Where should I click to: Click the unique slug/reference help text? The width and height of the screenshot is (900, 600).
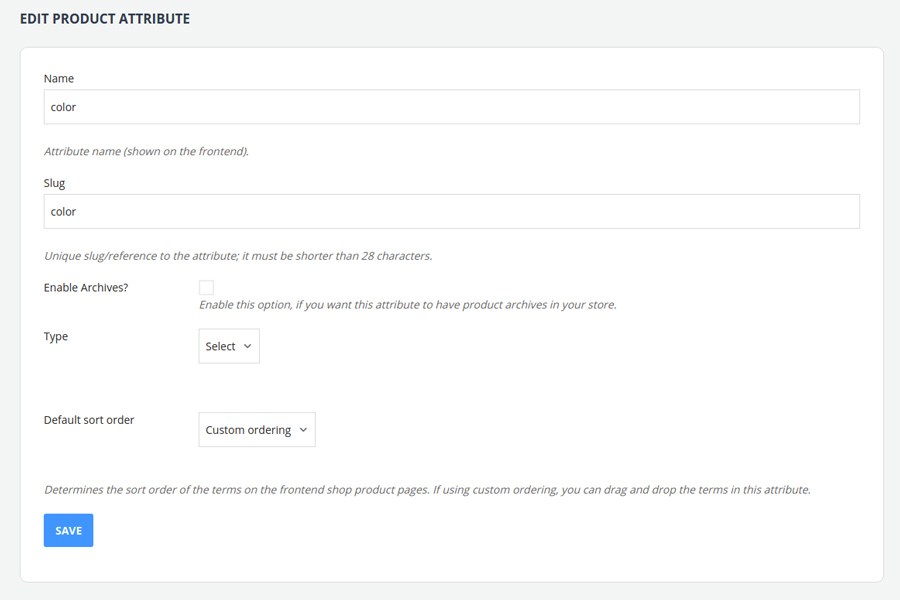(x=238, y=256)
